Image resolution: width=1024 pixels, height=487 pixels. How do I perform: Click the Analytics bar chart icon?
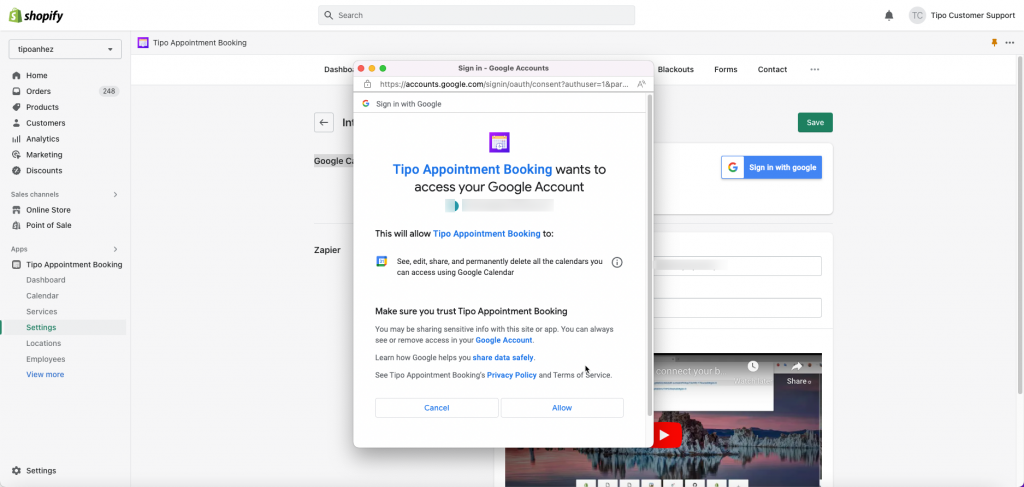16,139
